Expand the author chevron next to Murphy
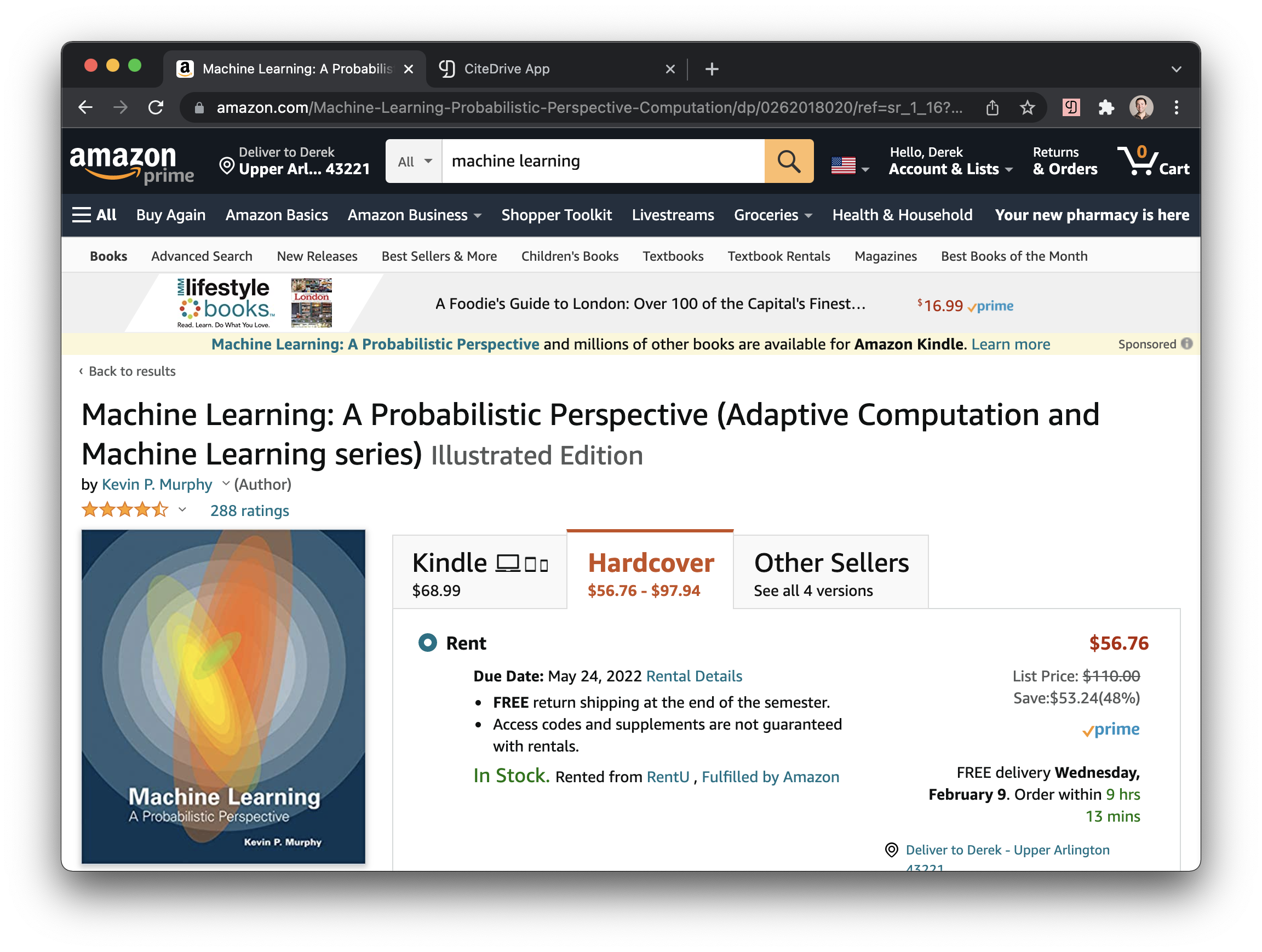The image size is (1262, 952). pos(226,484)
